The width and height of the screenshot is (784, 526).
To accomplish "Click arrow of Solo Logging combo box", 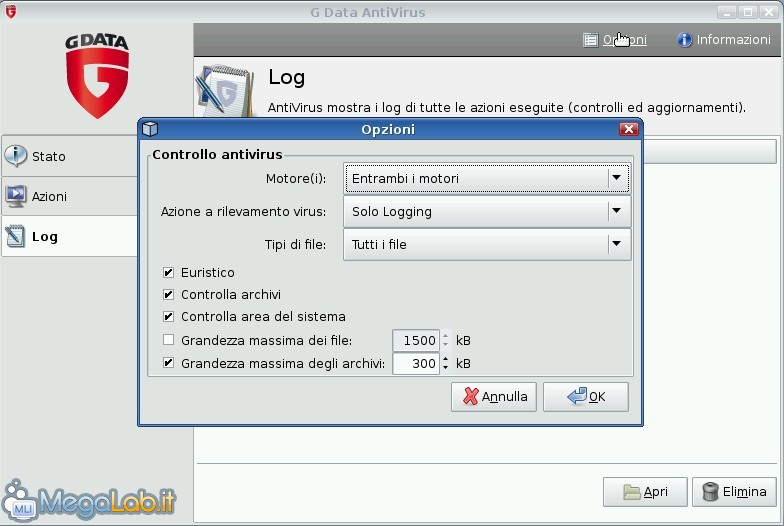I will pos(616,211).
